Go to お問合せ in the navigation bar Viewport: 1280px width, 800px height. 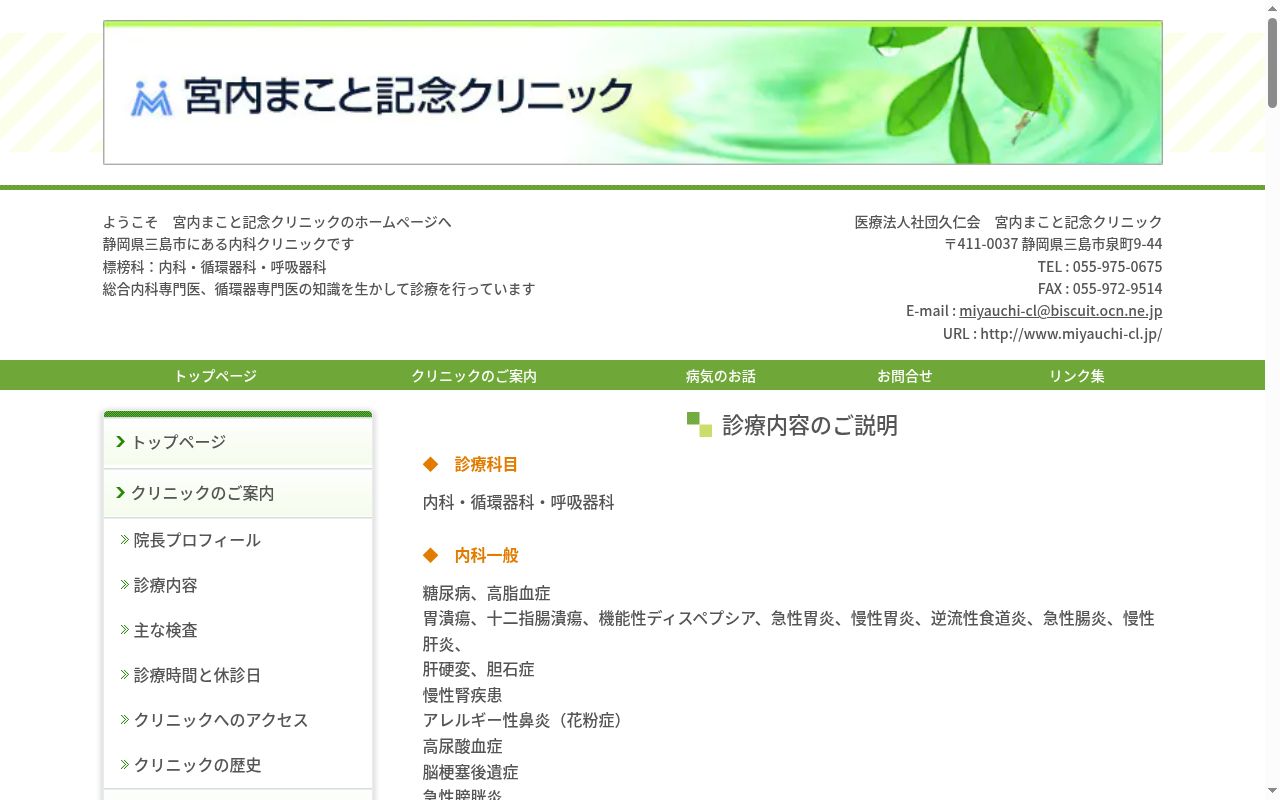905,376
